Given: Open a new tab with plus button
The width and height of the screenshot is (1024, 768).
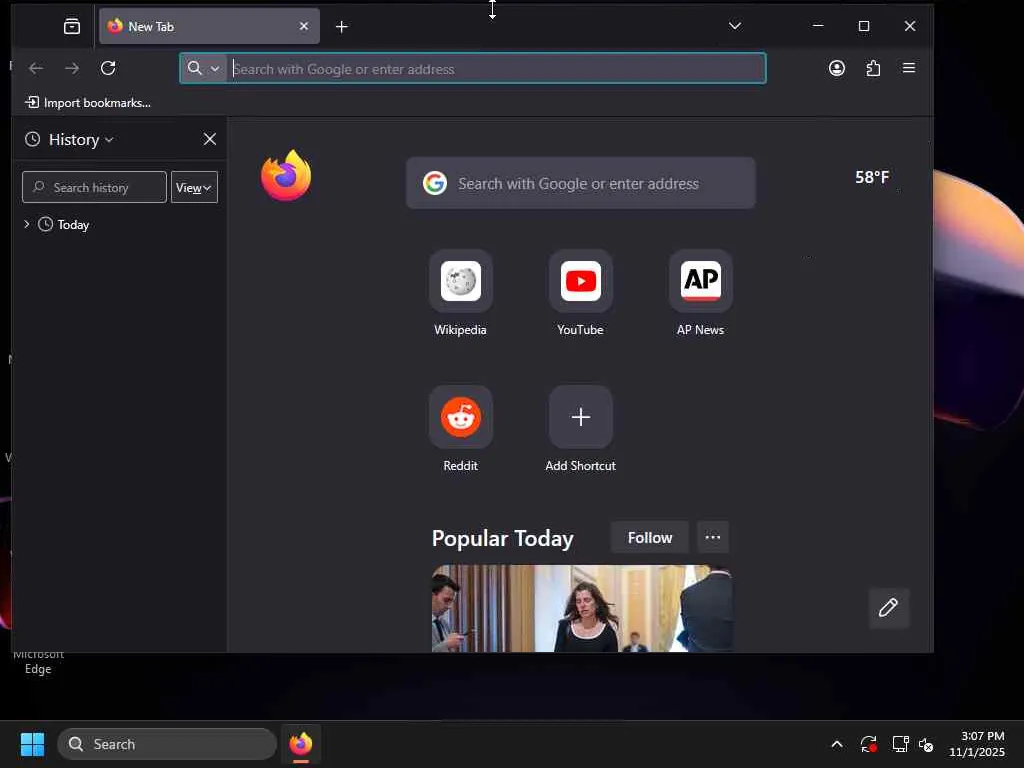Looking at the screenshot, I should pos(342,27).
